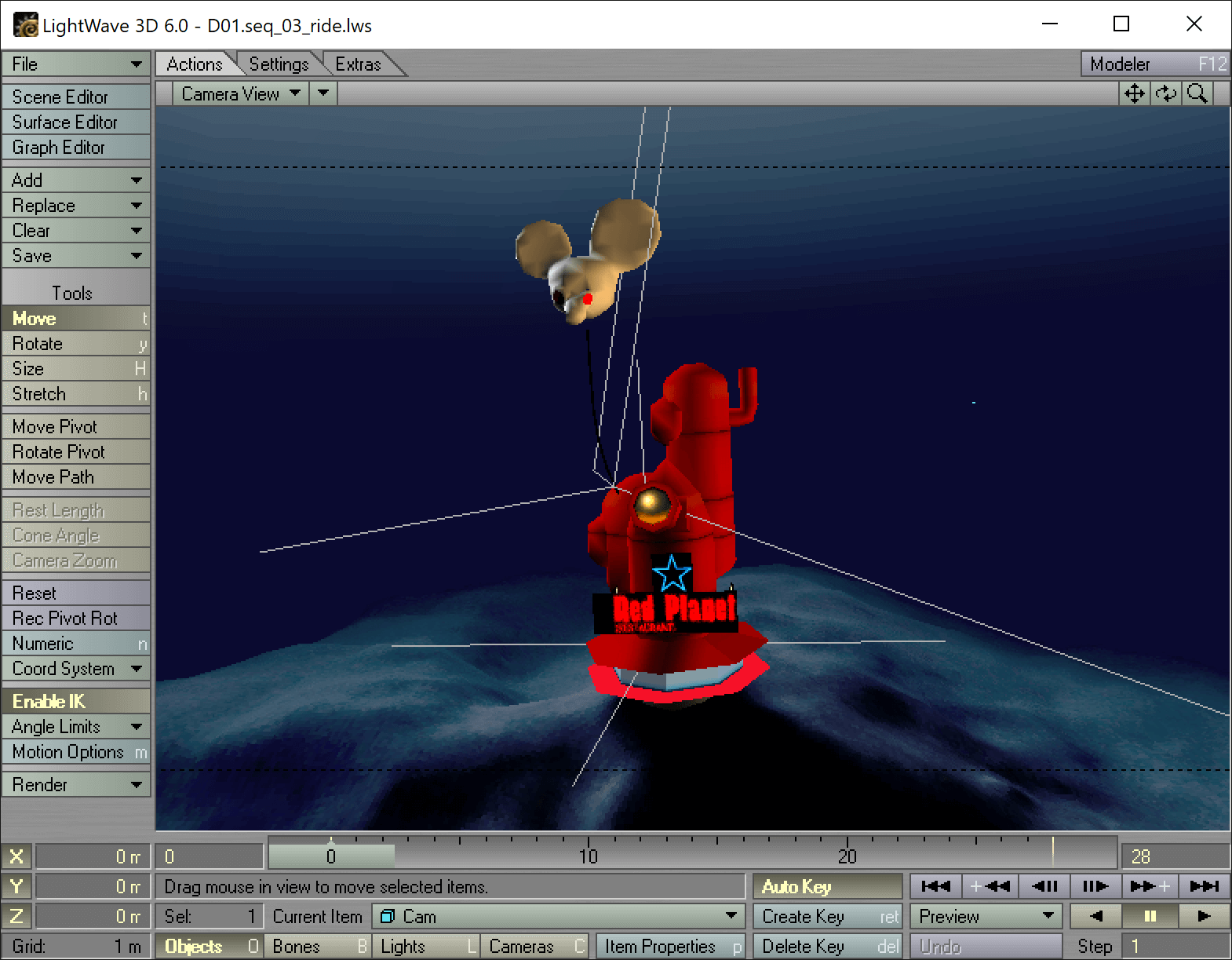1232x960 pixels.
Task: Expand the Add dropdown menu
Action: [76, 180]
